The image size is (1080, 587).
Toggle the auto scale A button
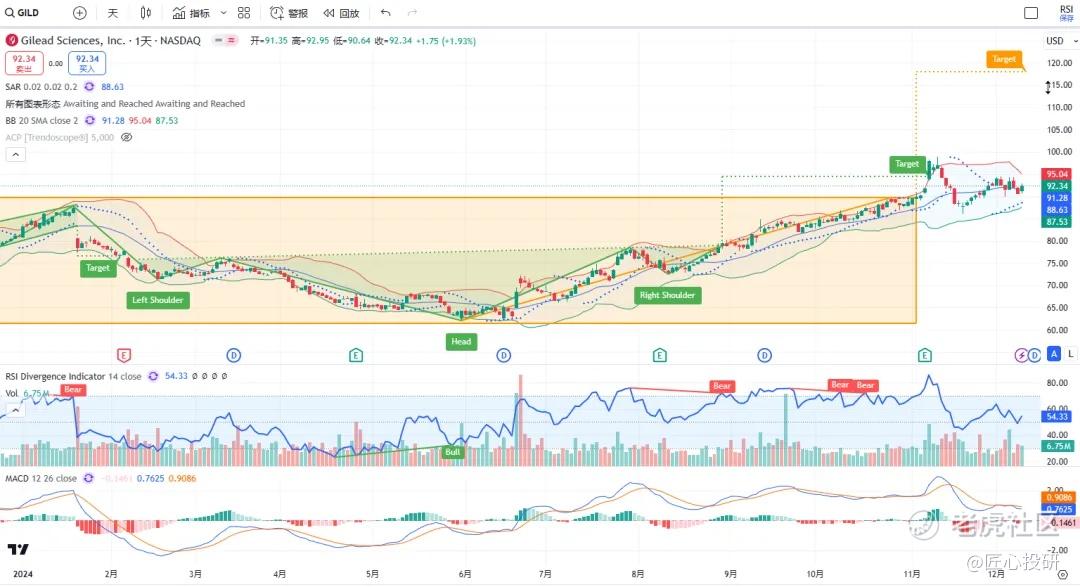[1054, 354]
